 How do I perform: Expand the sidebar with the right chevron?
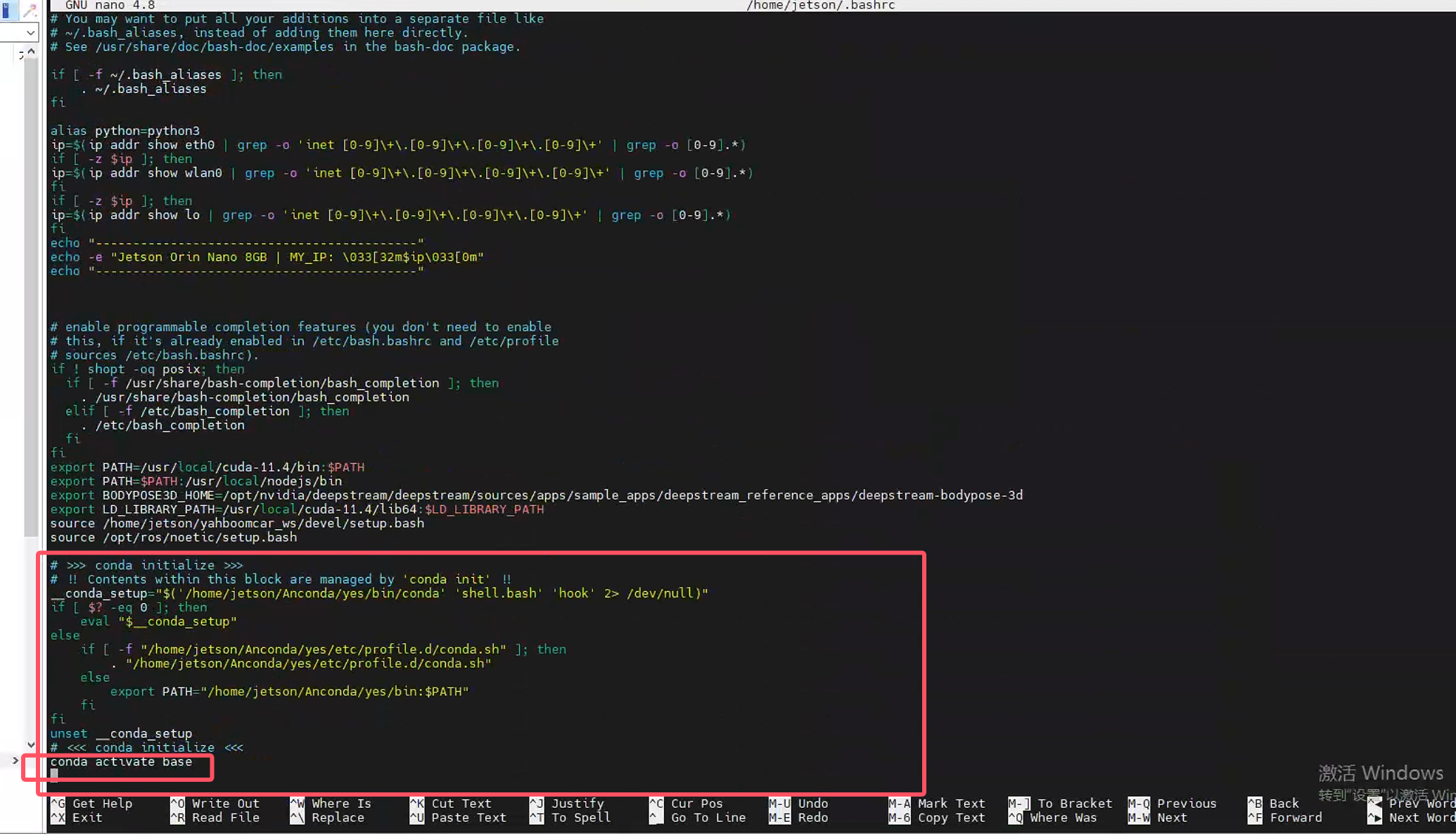tap(15, 760)
